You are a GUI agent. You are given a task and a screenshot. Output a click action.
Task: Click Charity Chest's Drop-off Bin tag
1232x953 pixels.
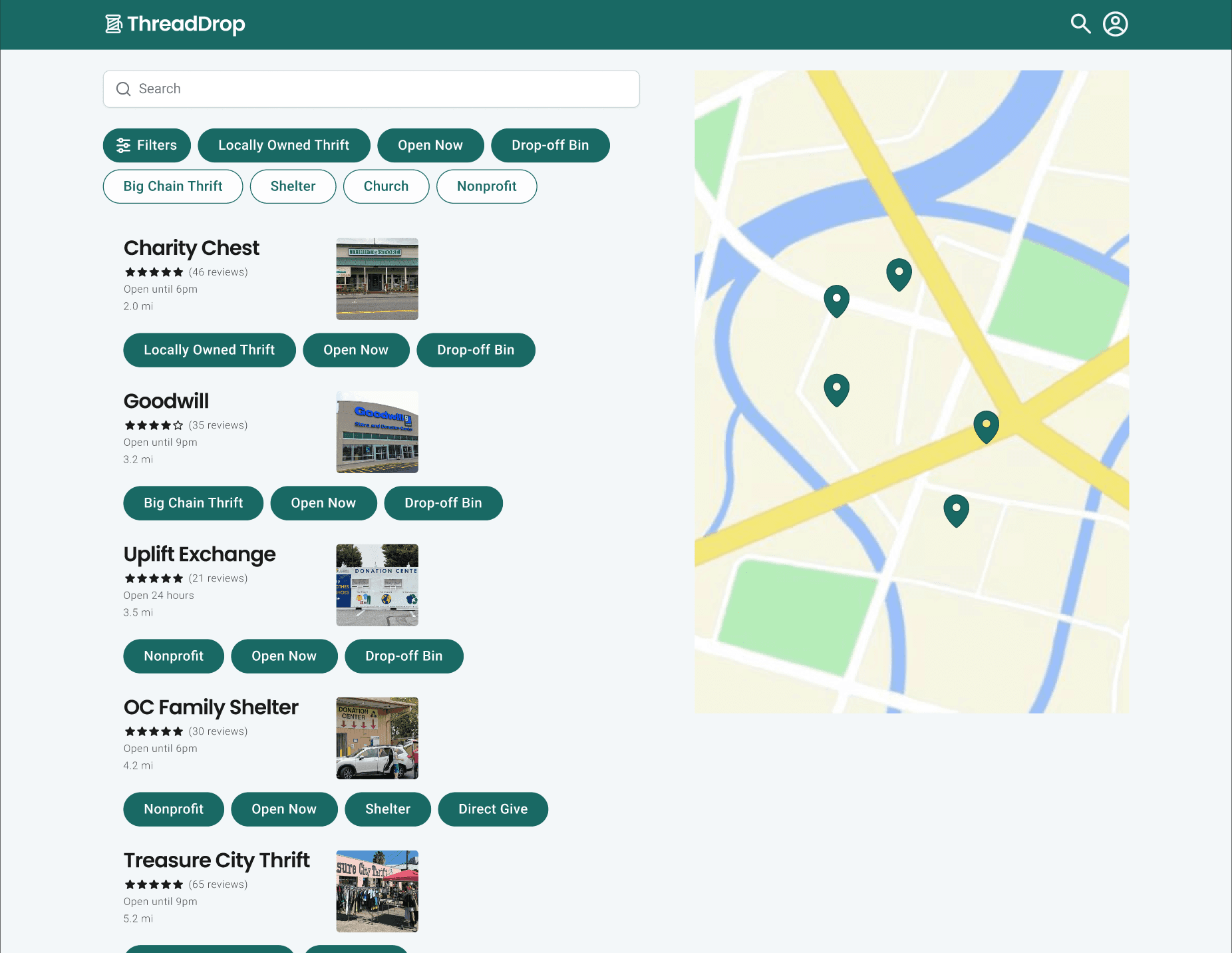coord(476,350)
